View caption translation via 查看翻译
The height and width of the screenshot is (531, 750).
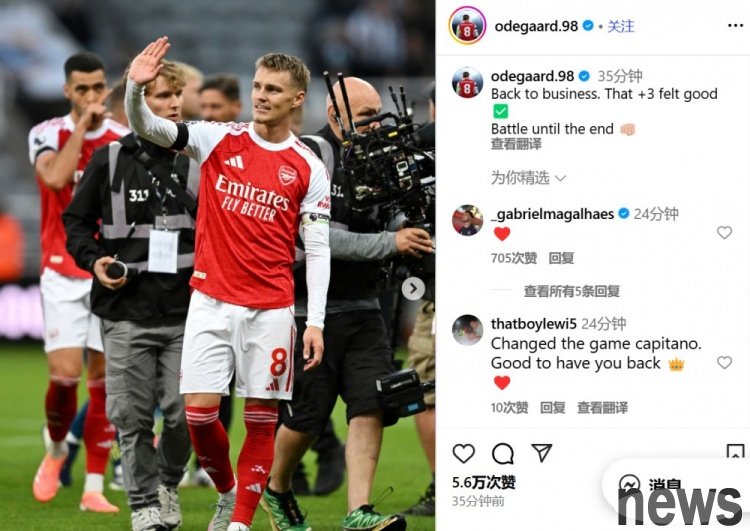click(516, 144)
